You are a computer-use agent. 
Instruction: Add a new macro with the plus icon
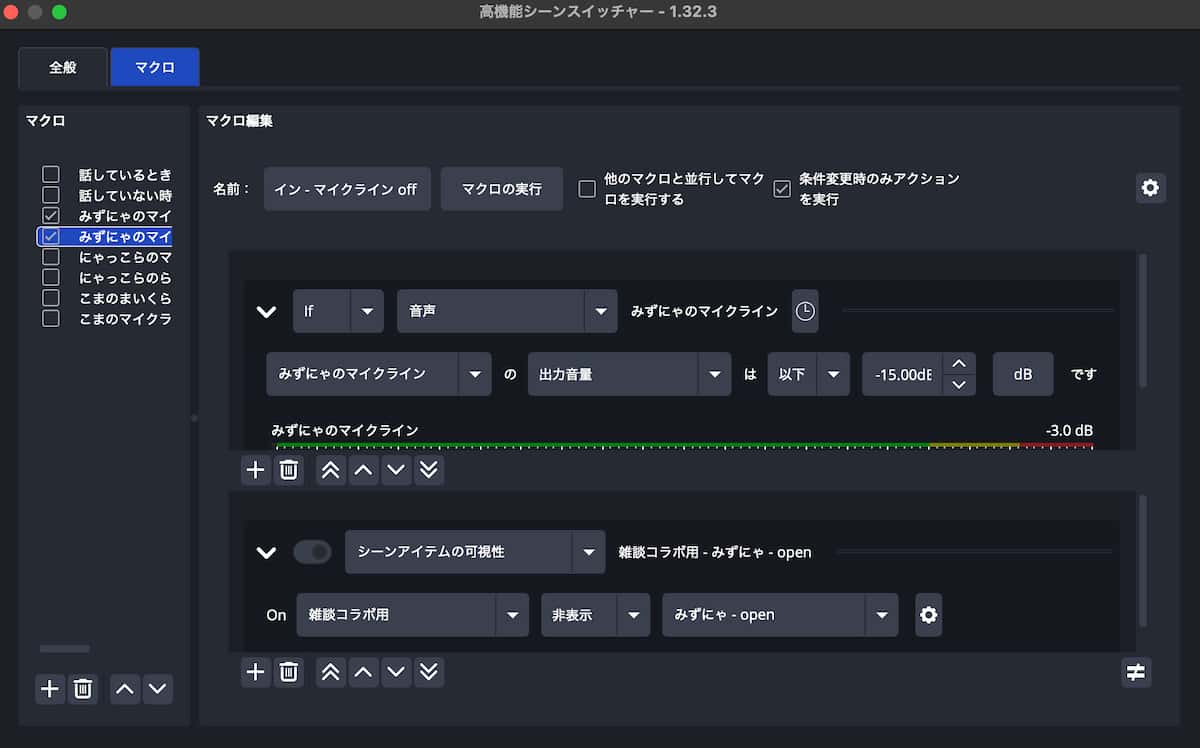click(49, 688)
